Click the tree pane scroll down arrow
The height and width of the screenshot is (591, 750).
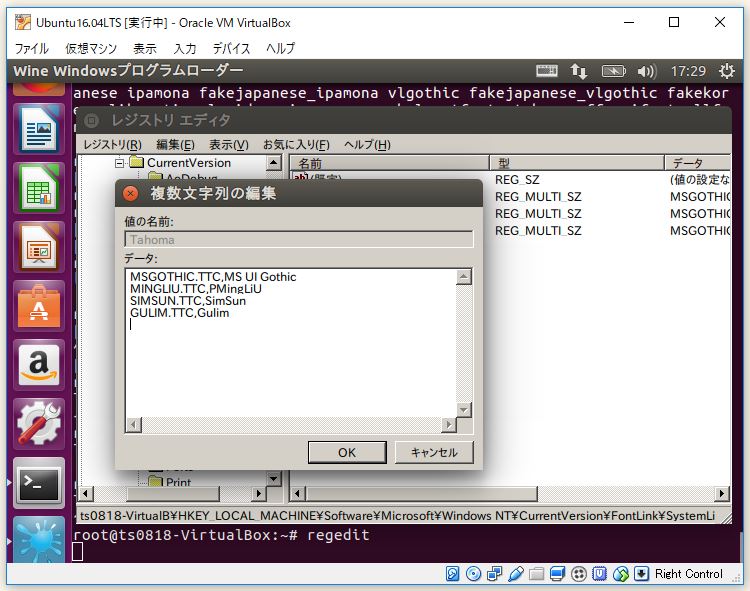click(273, 478)
